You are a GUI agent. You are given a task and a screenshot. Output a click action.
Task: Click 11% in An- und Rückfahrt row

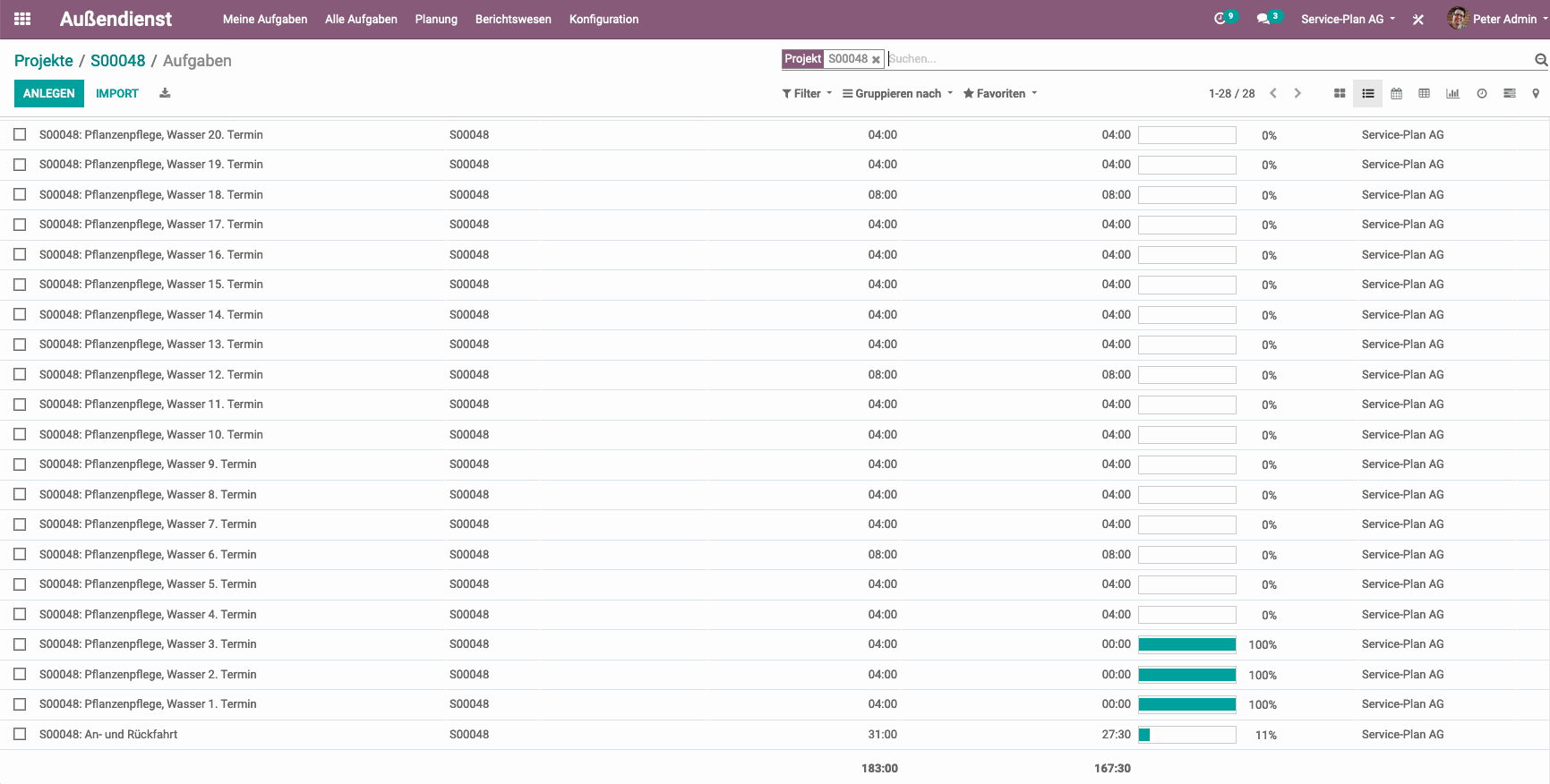point(1266,735)
